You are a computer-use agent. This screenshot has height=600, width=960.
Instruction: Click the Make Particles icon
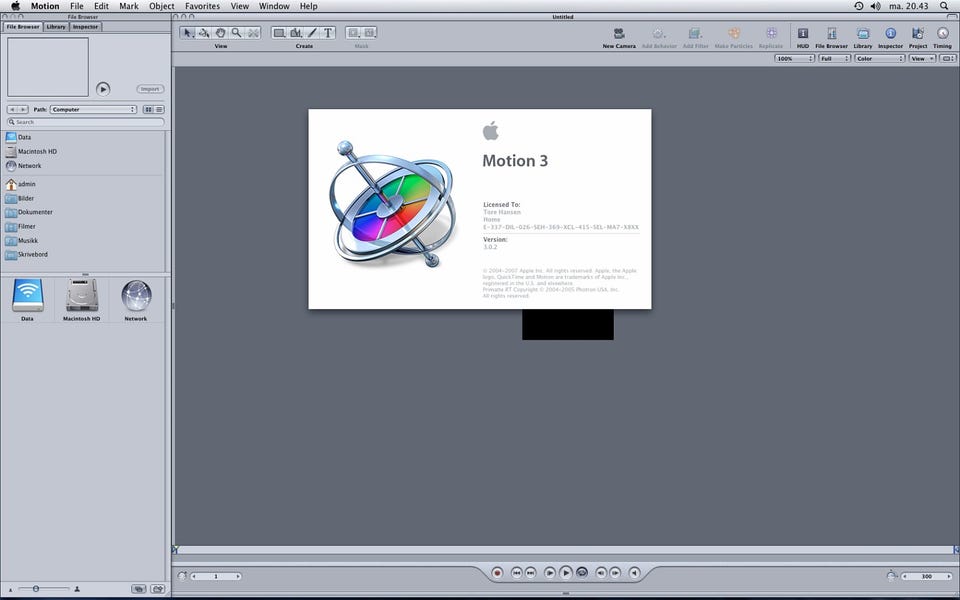tap(733, 34)
